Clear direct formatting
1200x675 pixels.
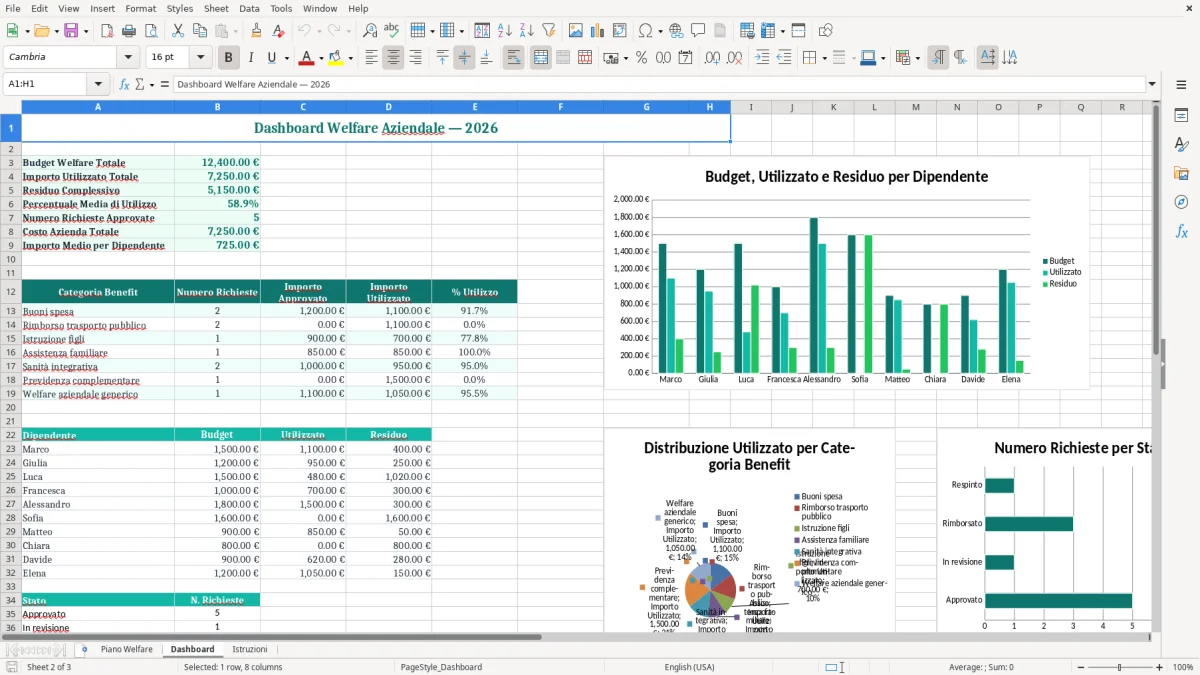(x=277, y=31)
